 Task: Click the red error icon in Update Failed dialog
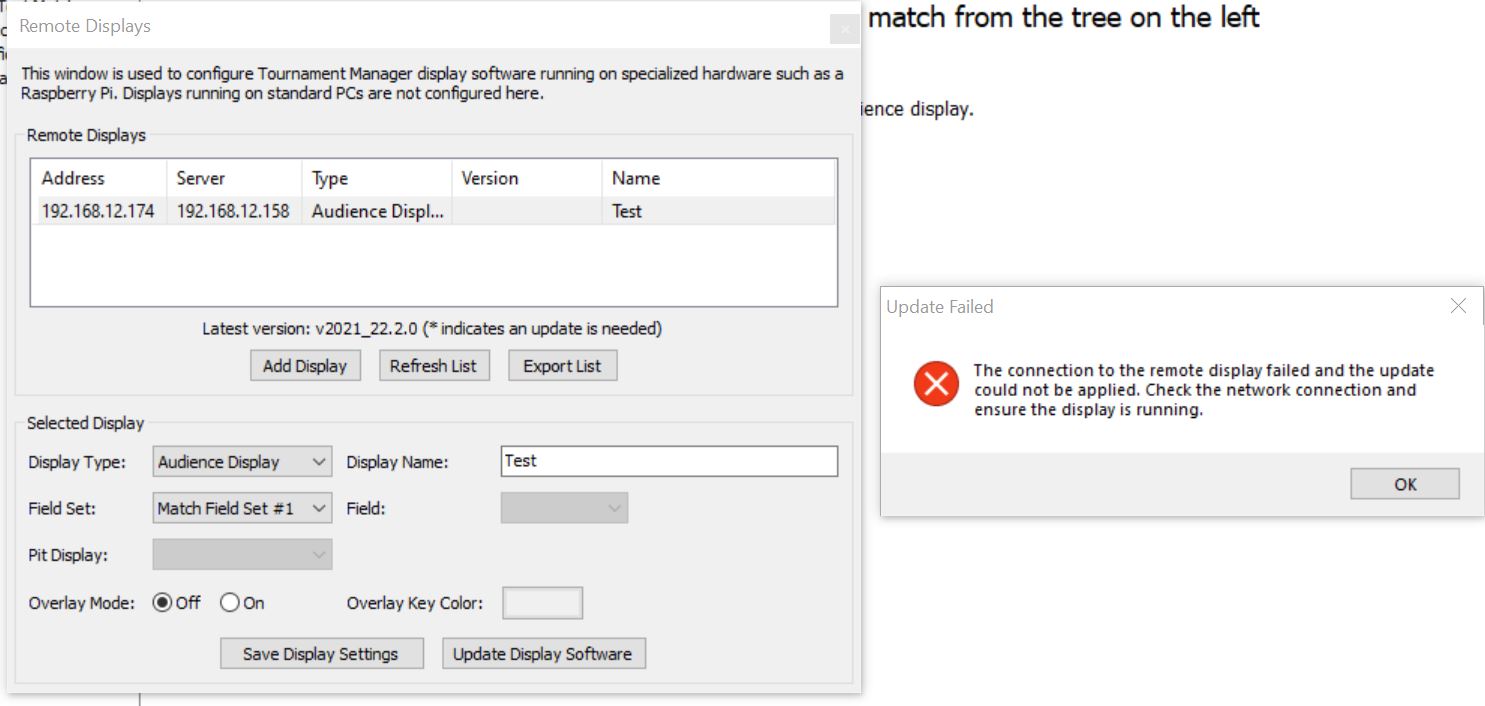[936, 384]
